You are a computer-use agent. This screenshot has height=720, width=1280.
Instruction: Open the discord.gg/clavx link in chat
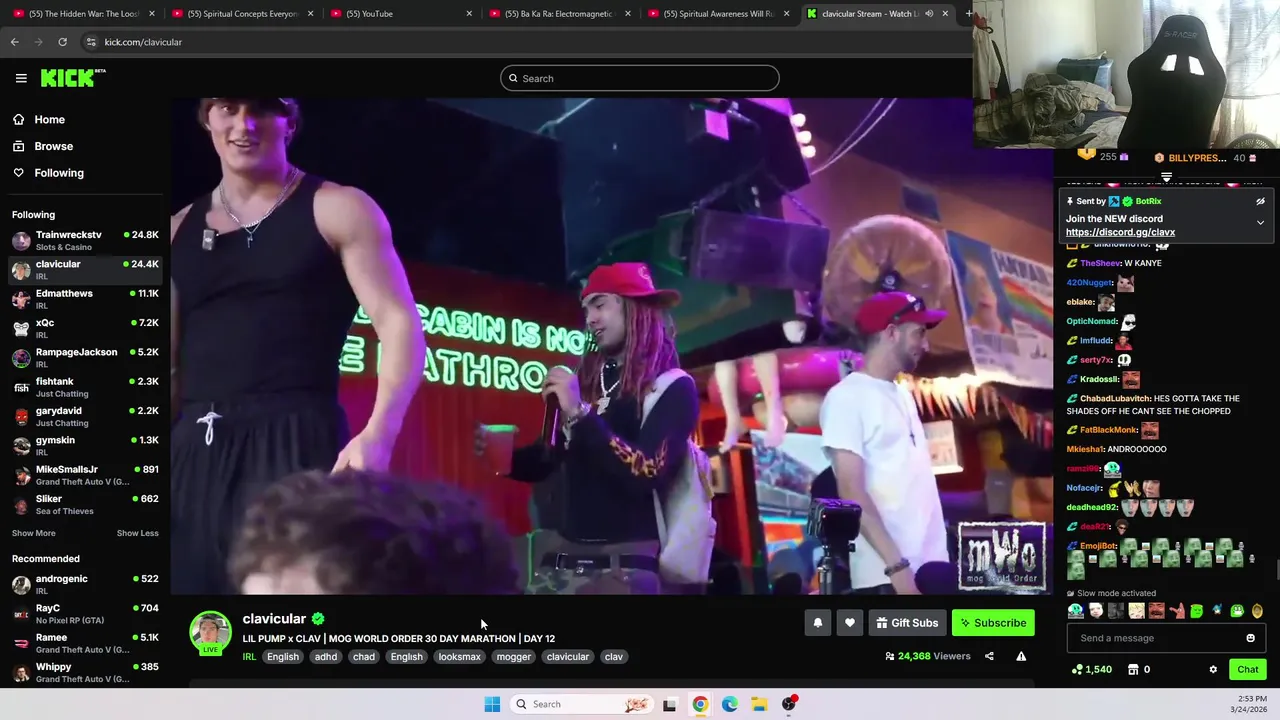point(1120,232)
